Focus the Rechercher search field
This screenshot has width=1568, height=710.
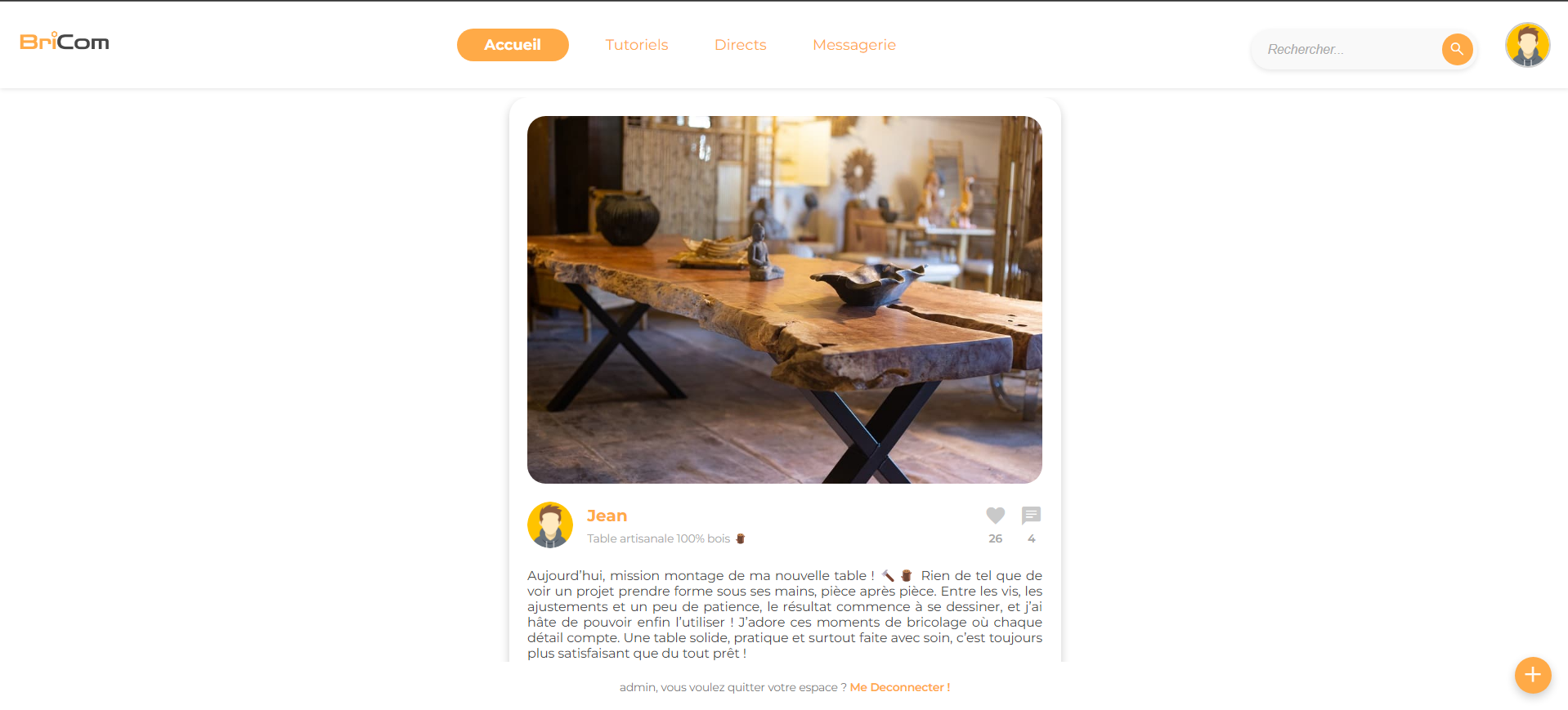tap(1349, 49)
